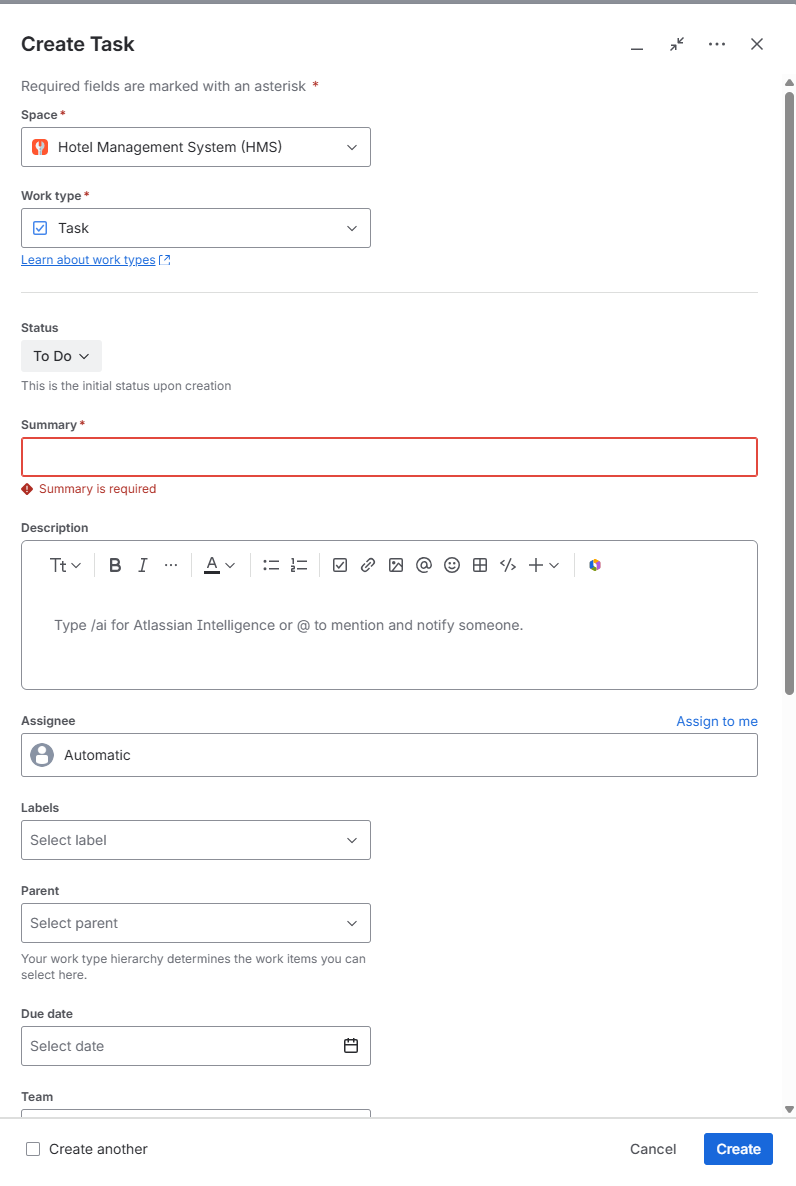The image size is (796, 1186).
Task: Insert a bullet list in description
Action: 271,565
